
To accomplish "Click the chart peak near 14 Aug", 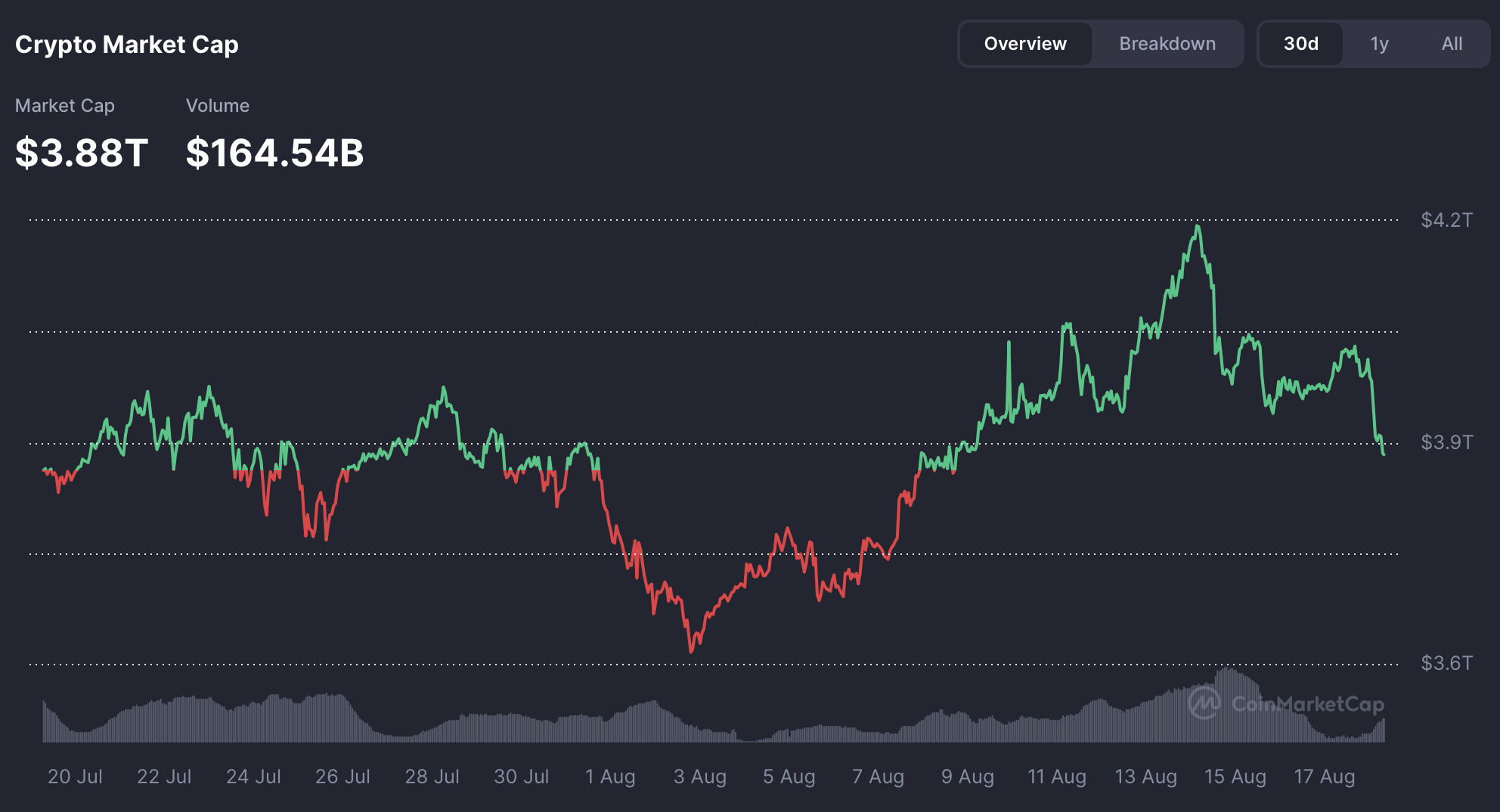I will pos(1197,227).
